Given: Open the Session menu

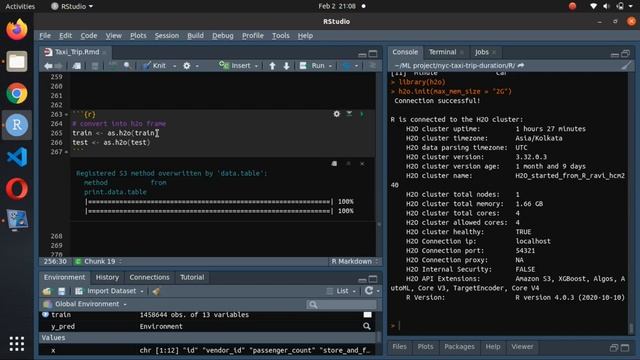Looking at the screenshot, I should pyautogui.click(x=167, y=36).
